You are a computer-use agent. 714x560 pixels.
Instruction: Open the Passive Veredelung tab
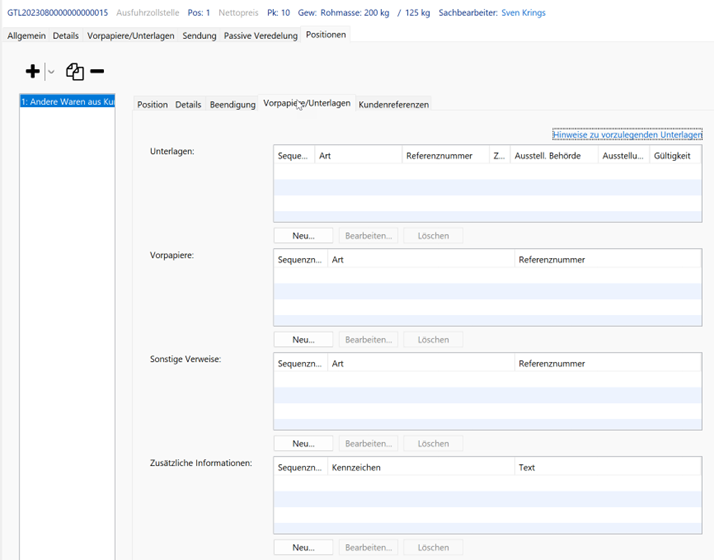click(260, 35)
